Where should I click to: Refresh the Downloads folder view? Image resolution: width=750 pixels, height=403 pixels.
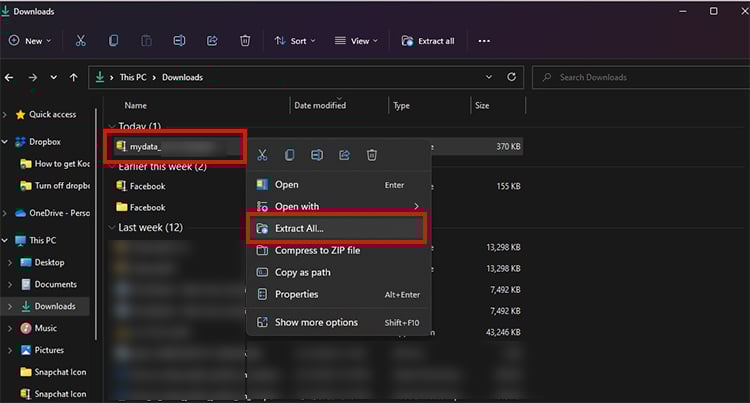pos(512,77)
